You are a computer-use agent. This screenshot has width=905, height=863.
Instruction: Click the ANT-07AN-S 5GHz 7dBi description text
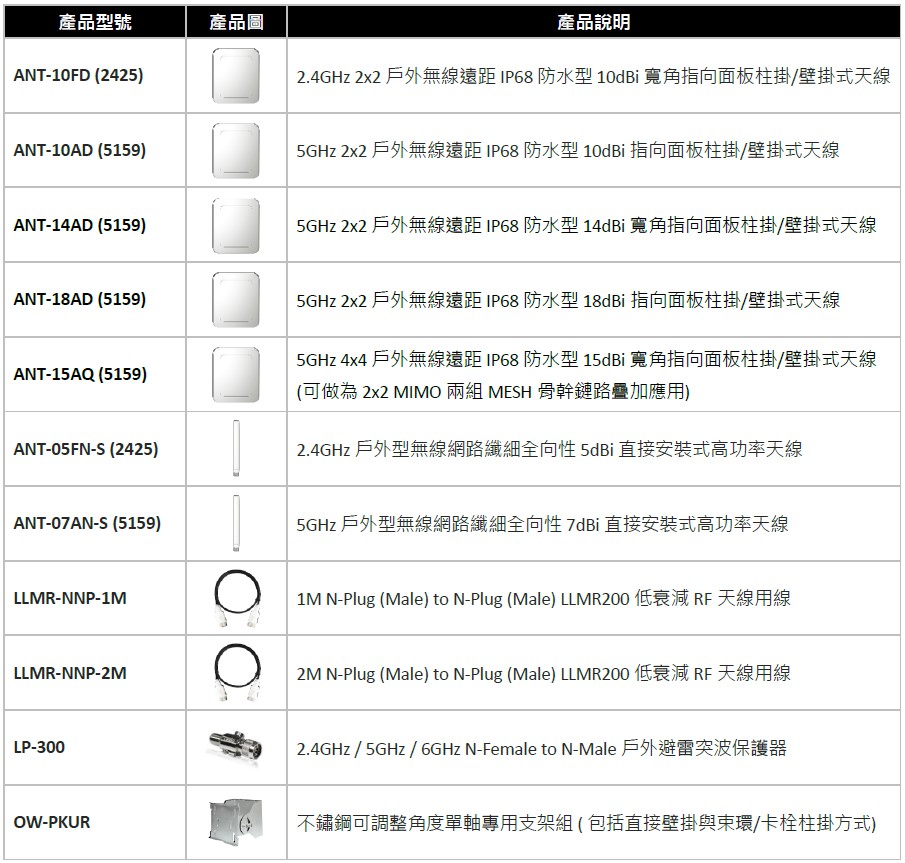(542, 524)
